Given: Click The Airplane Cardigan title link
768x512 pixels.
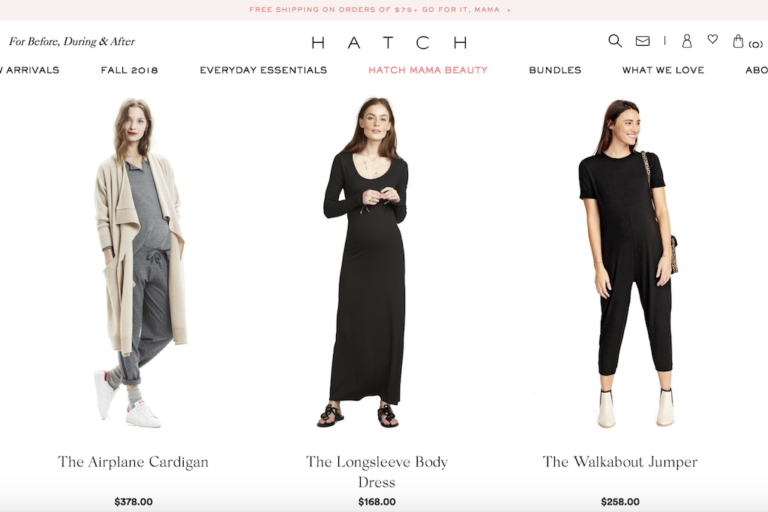Looking at the screenshot, I should pos(133,462).
